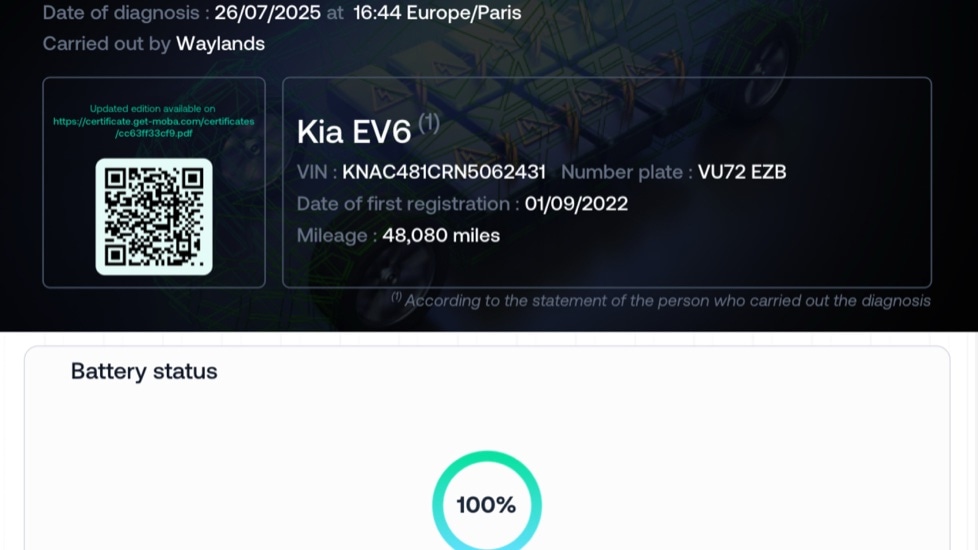Click the 16:44 Europe/Paris time text
This screenshot has width=978, height=550.
pyautogui.click(x=437, y=12)
